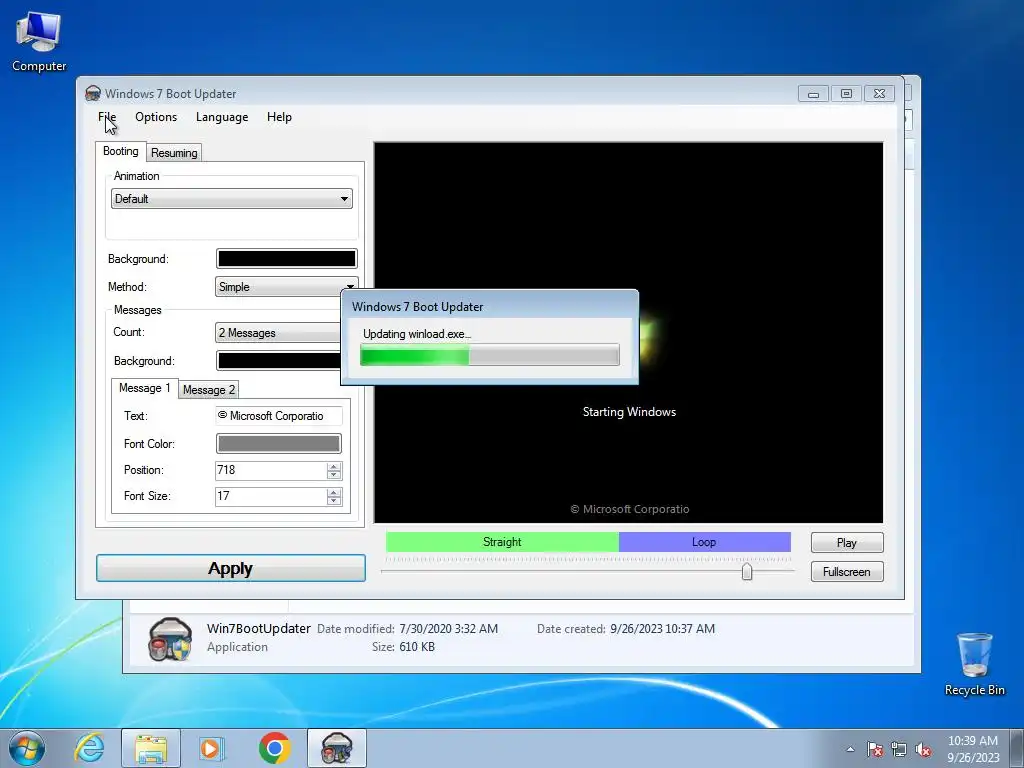1024x768 pixels.
Task: Click the Font Size value field
Action: click(x=271, y=496)
